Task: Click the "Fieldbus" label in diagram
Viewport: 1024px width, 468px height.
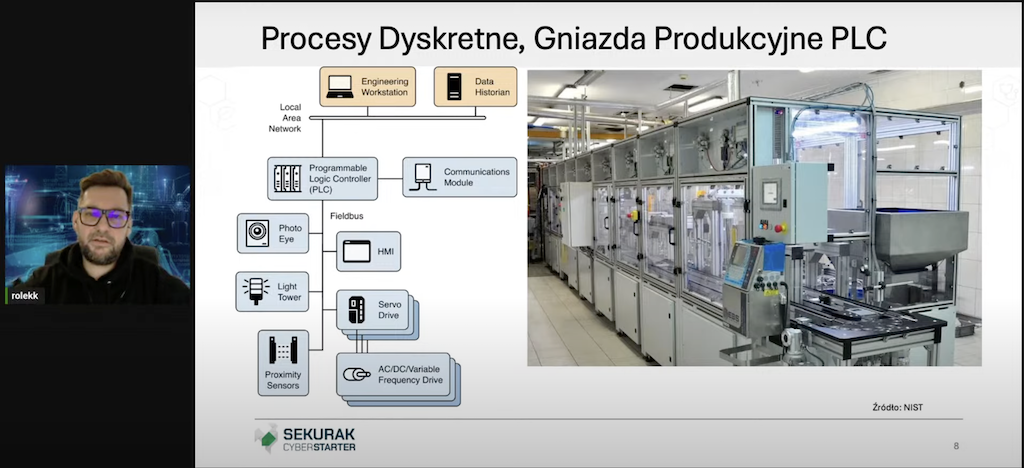Action: click(x=347, y=214)
